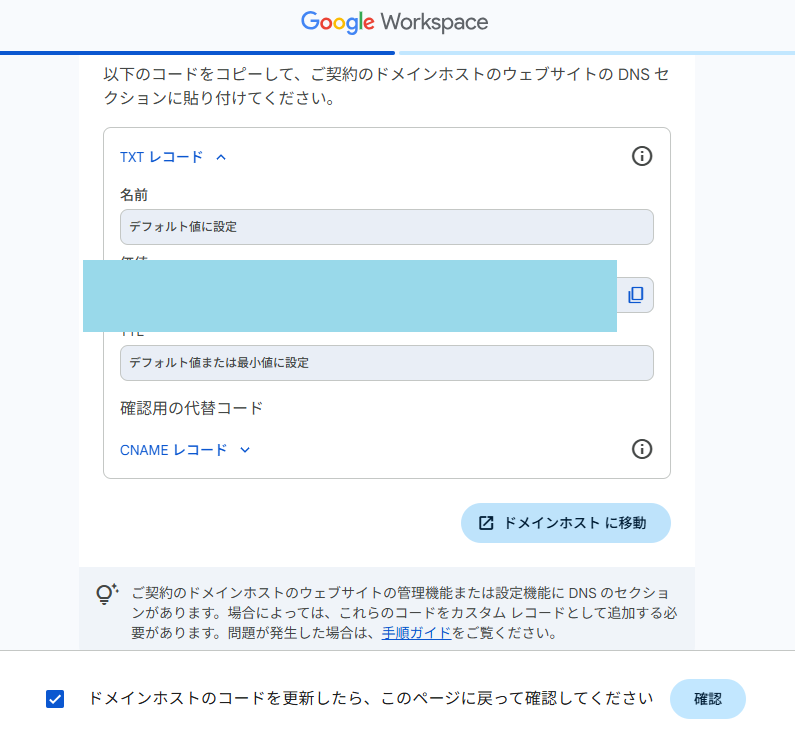Click the 確認用の代替コード heading

191,408
